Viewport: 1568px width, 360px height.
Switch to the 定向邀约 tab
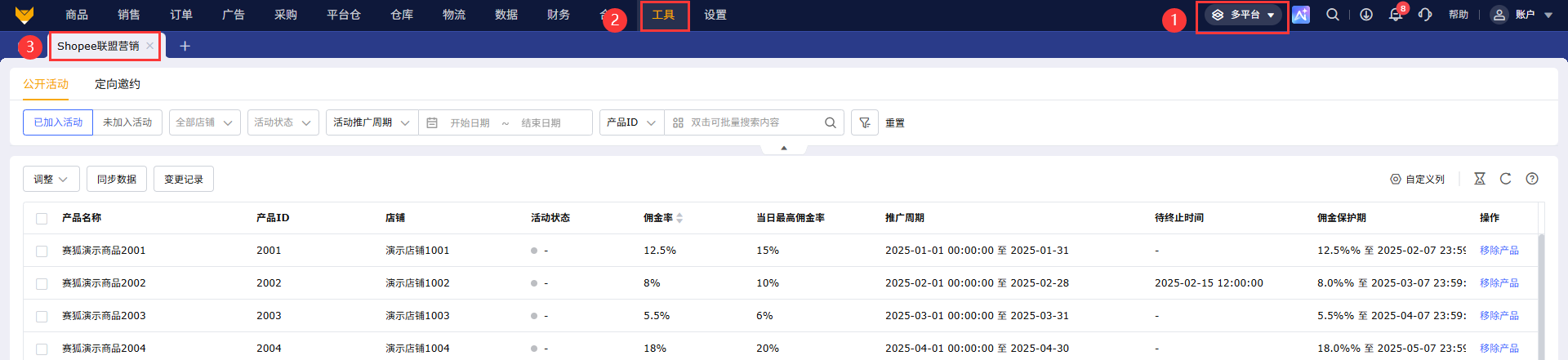(x=118, y=84)
